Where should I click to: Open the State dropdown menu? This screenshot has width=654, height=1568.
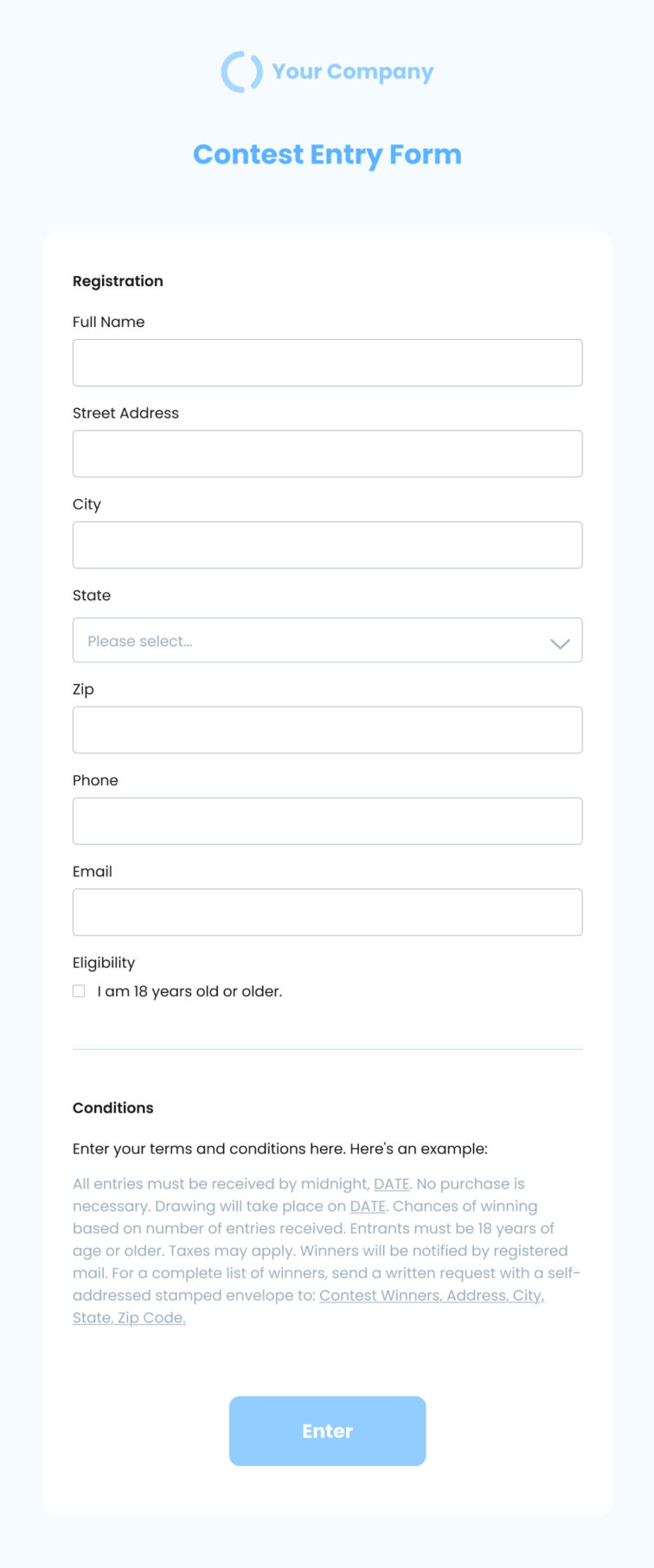327,640
